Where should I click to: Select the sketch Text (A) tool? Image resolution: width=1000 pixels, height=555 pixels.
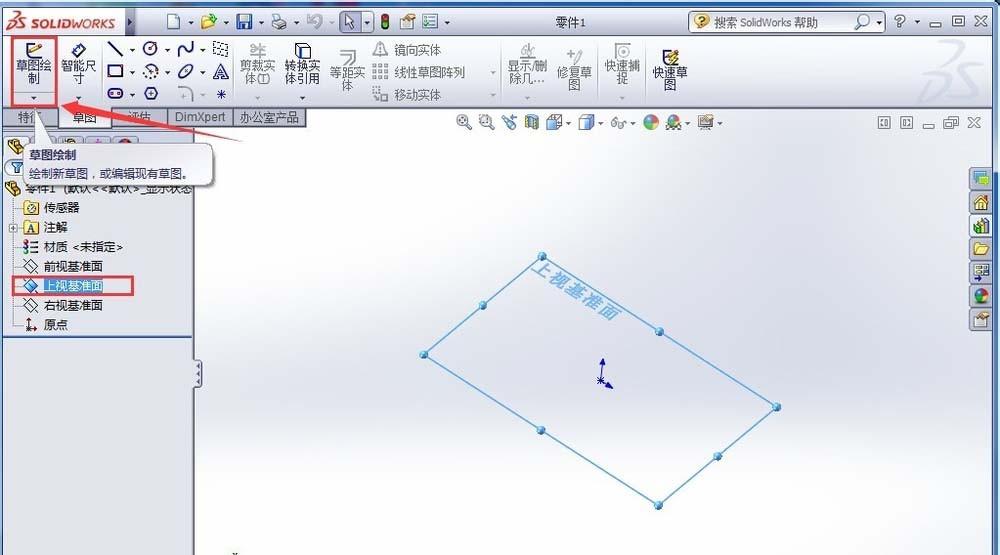point(221,71)
